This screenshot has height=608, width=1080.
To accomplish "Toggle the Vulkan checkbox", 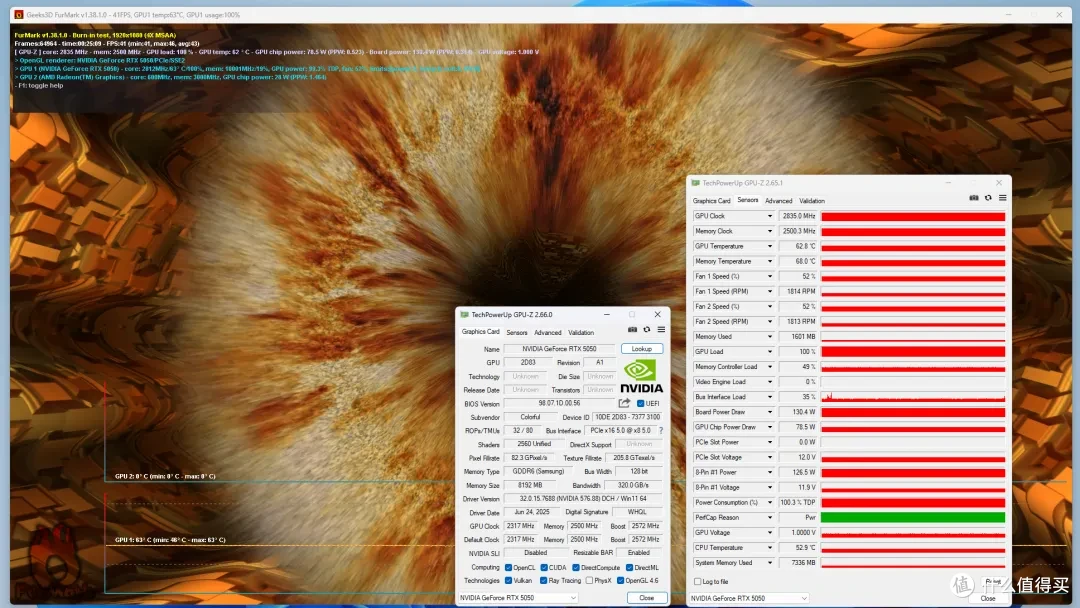I will (x=508, y=581).
